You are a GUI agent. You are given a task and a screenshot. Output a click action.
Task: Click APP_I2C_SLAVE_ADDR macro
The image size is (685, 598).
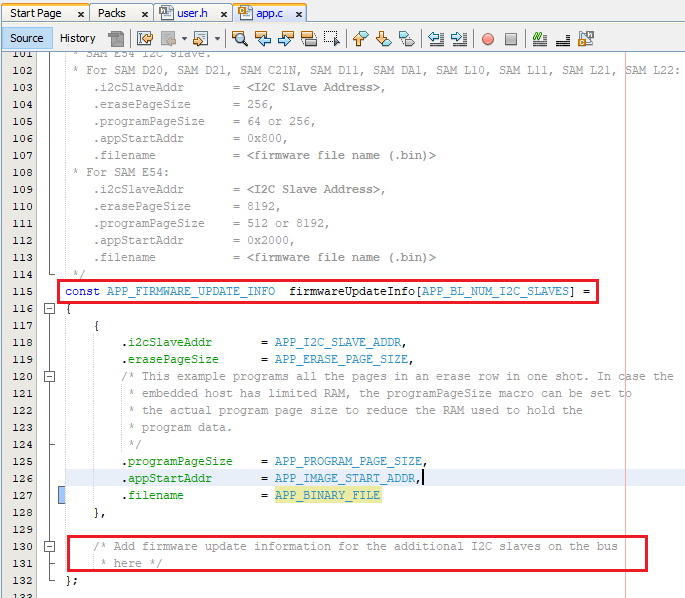(x=338, y=342)
